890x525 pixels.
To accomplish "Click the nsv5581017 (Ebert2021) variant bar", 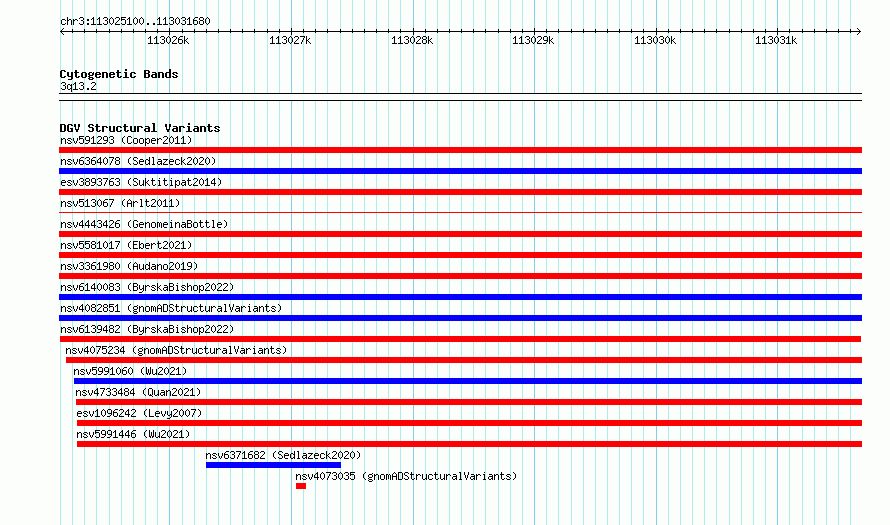I will tap(460, 255).
